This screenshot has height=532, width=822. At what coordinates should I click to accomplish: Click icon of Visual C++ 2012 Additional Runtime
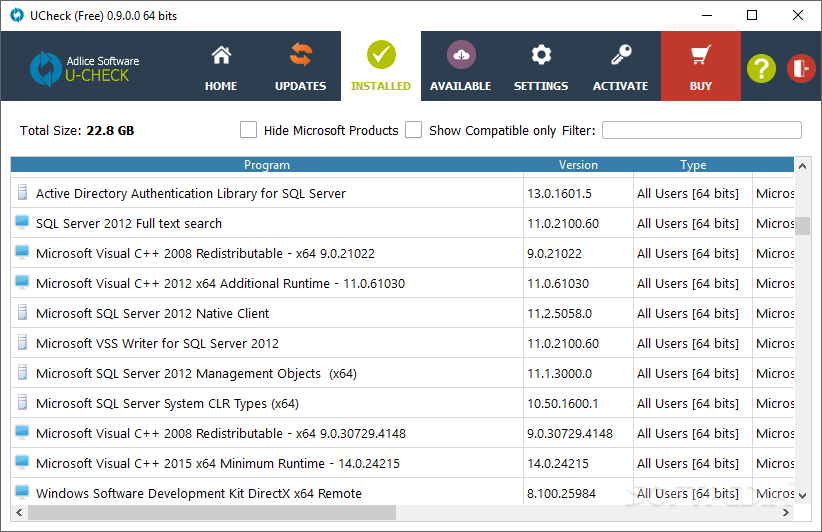pos(22,282)
